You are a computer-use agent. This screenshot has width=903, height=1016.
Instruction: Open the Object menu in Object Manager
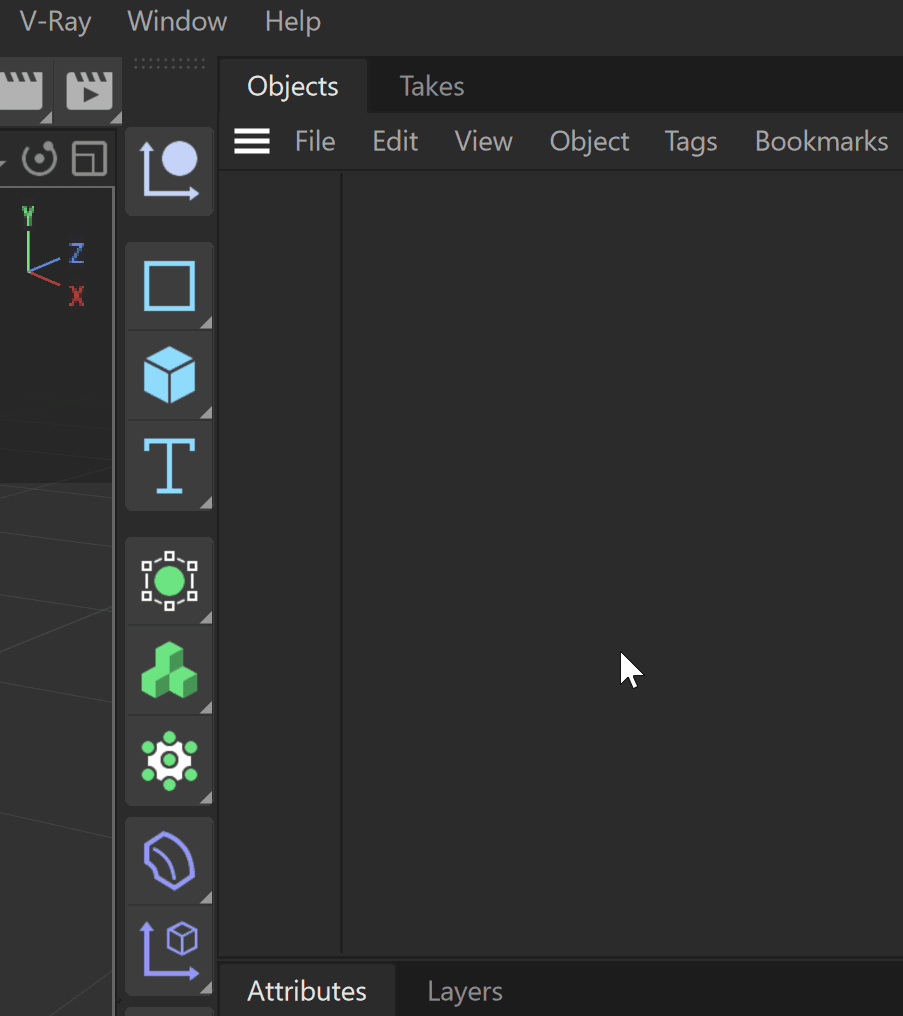(x=589, y=141)
